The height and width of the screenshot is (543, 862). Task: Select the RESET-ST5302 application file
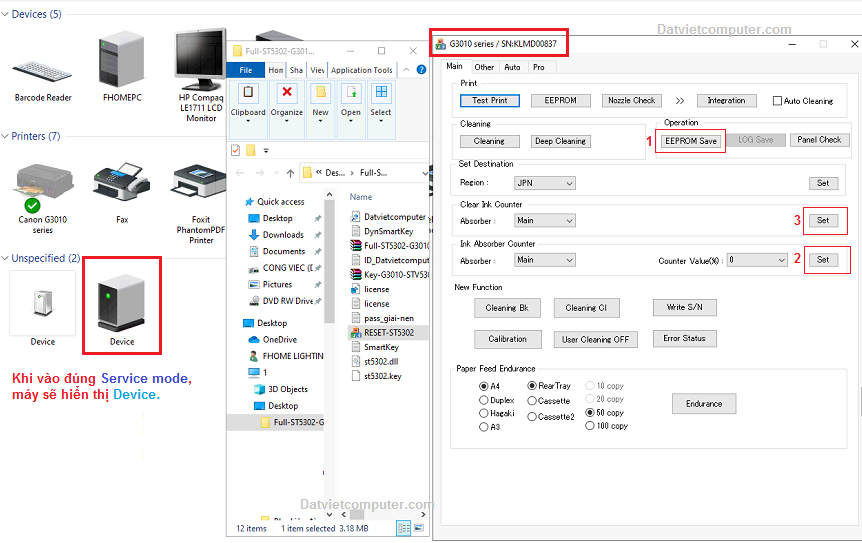389,333
